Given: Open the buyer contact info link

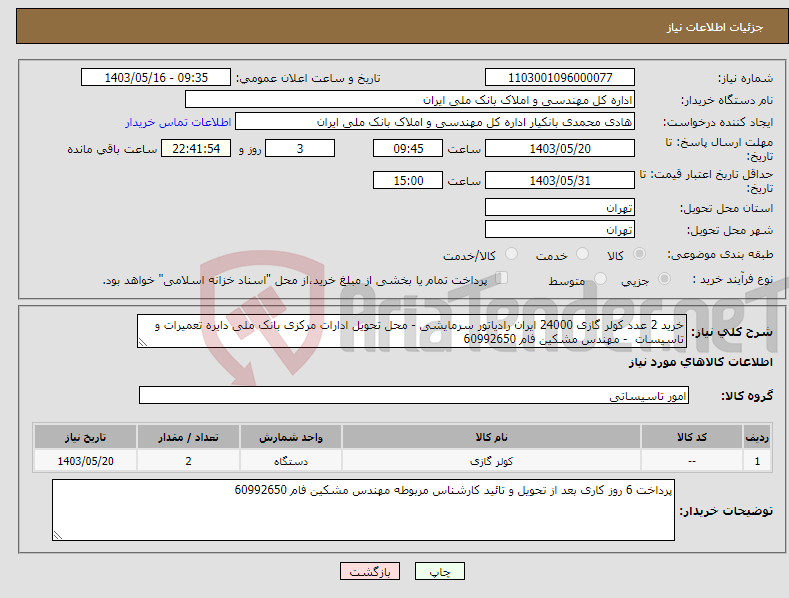Looking at the screenshot, I should click(178, 122).
